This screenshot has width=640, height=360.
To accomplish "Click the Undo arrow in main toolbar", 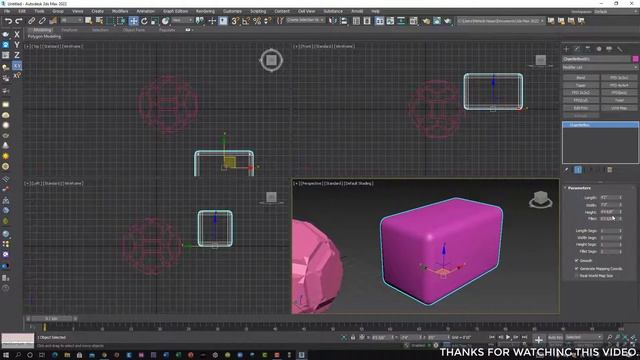I will click(8, 21).
